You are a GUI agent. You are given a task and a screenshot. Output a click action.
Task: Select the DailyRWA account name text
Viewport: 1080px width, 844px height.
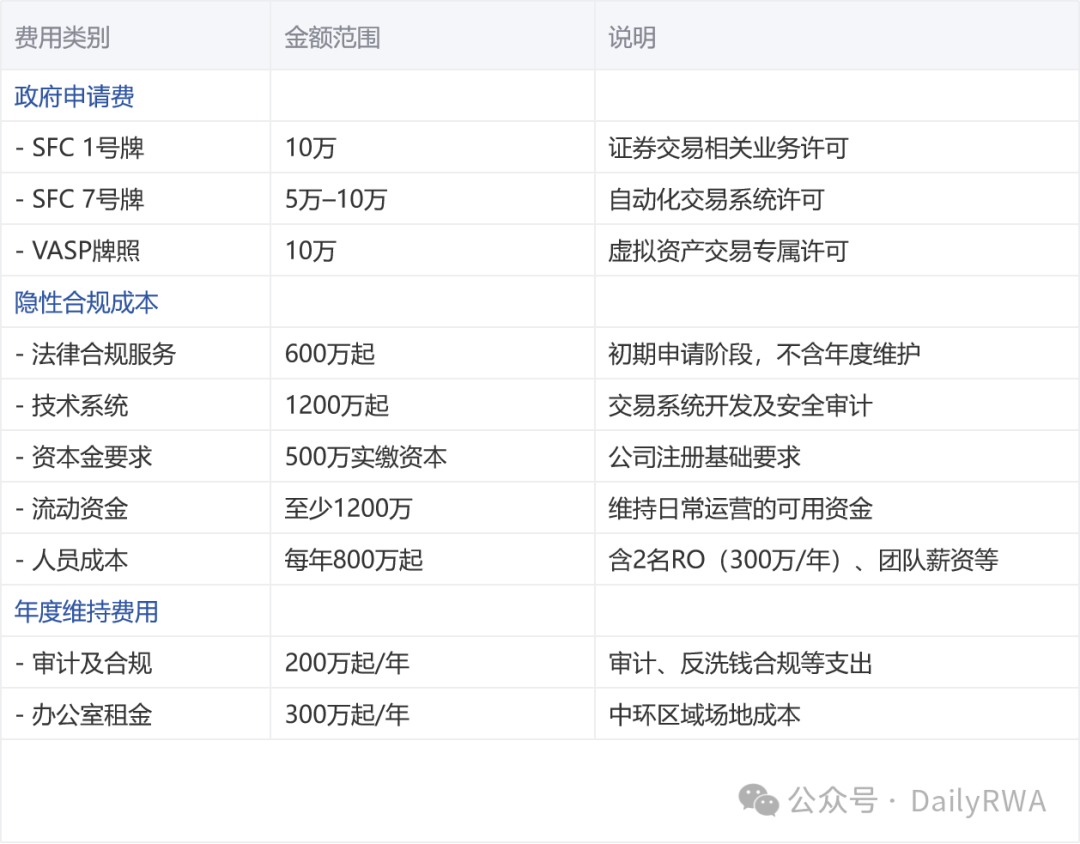pyautogui.click(x=974, y=800)
